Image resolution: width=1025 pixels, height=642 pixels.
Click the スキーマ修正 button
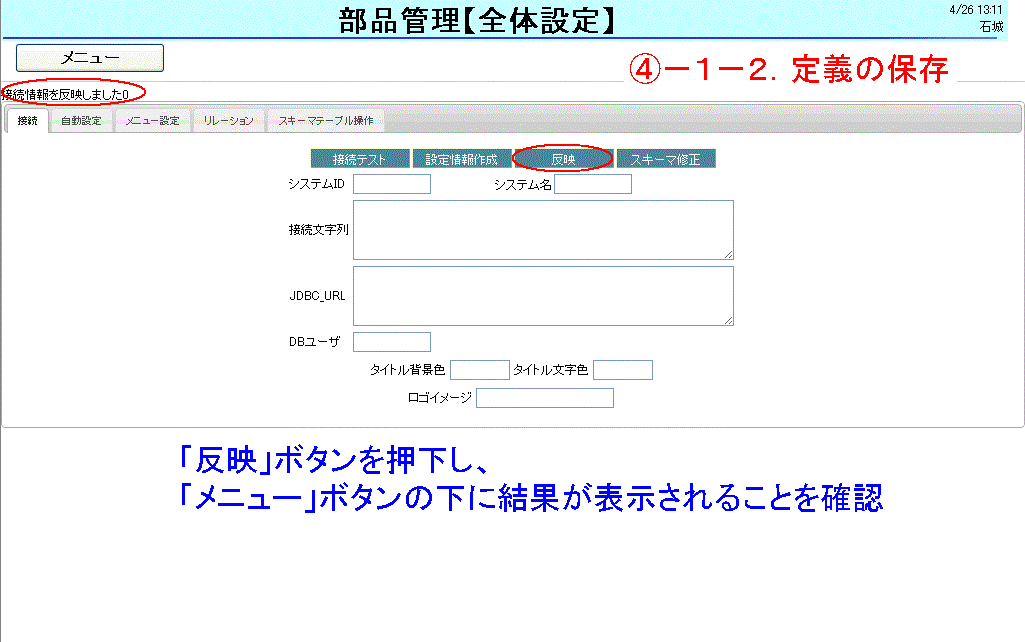(x=665, y=159)
